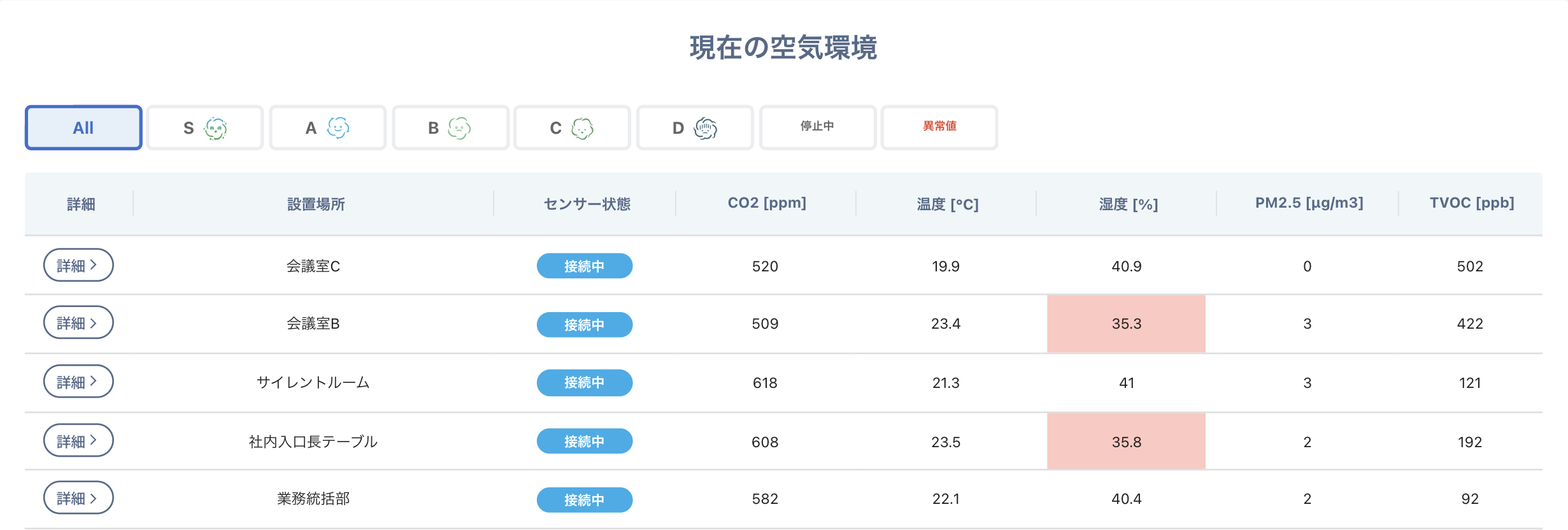1568x530 pixels.
Task: View details of 業務統括部
Action: pos(78,498)
